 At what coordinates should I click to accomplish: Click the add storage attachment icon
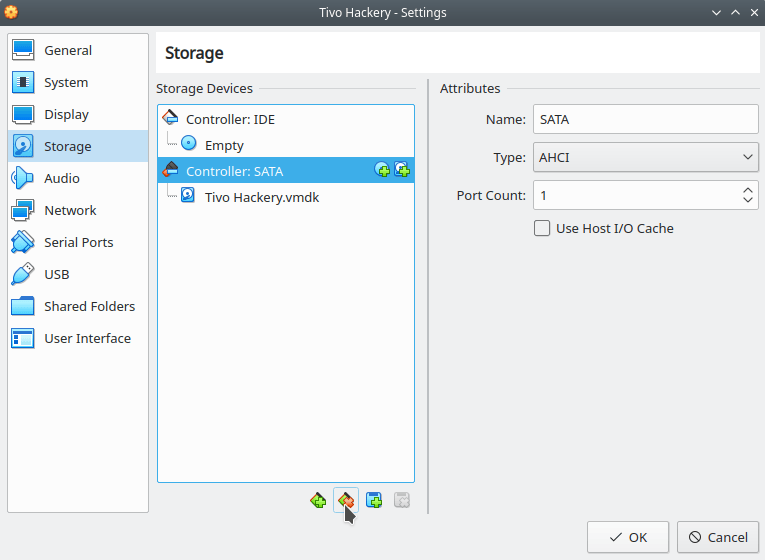pyautogui.click(x=374, y=500)
